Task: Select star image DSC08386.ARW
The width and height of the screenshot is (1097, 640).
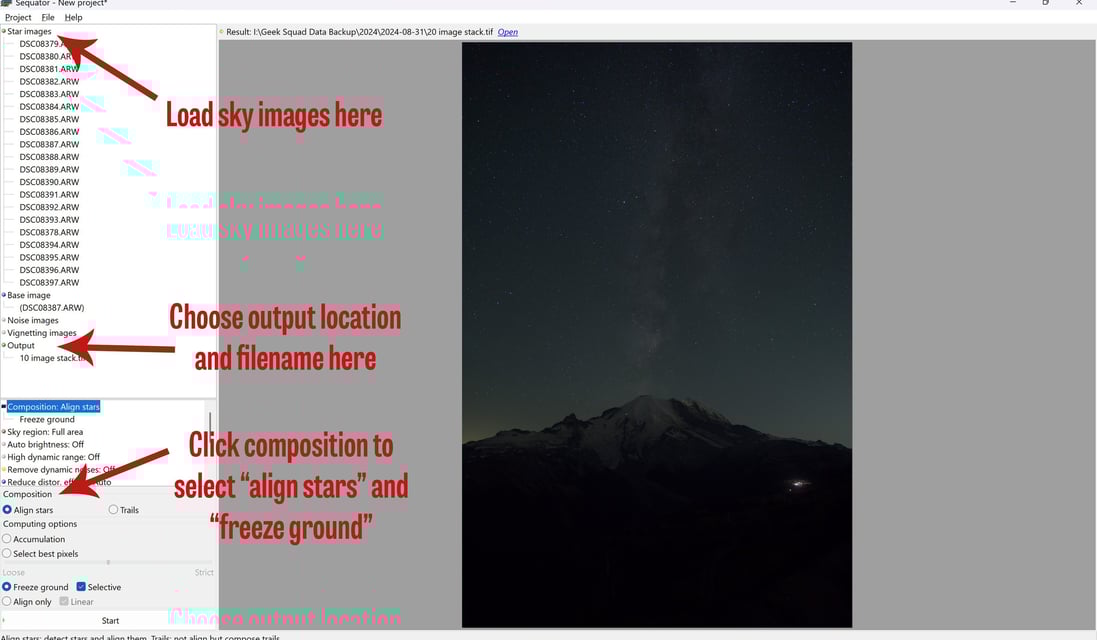Action: 49,132
